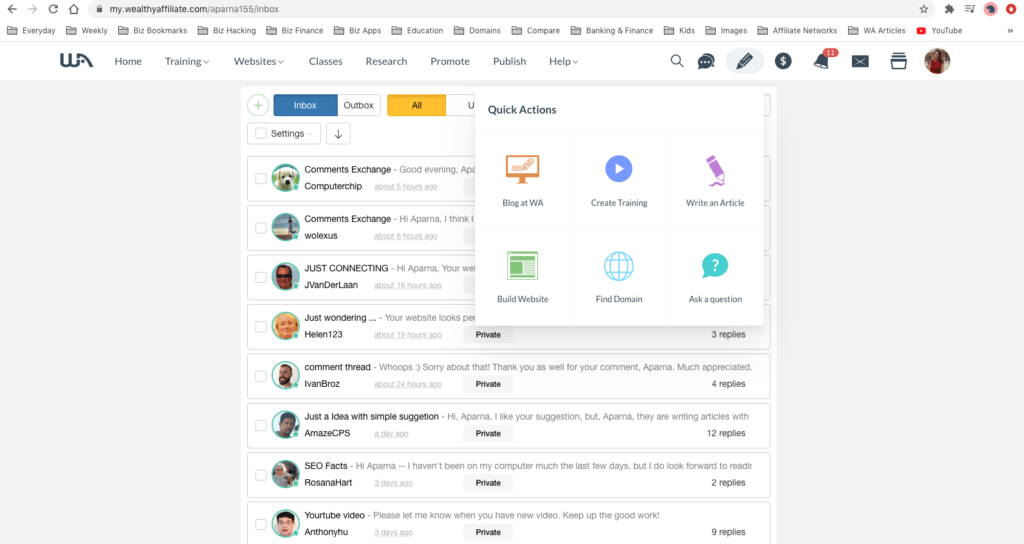Click the Find Domain globe icon
Viewport: 1024px width, 544px height.
click(619, 266)
